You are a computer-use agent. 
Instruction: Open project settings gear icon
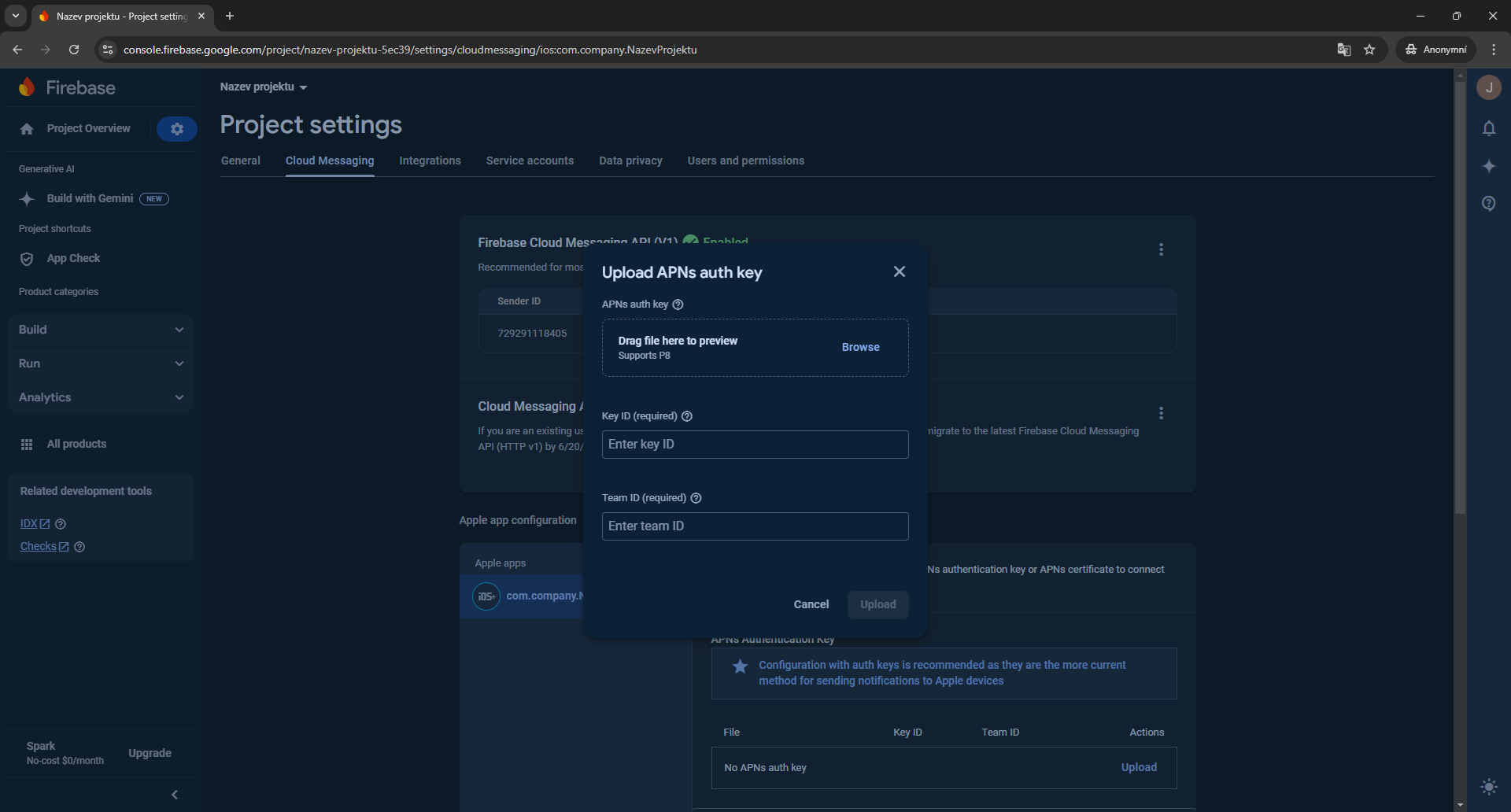pos(176,129)
